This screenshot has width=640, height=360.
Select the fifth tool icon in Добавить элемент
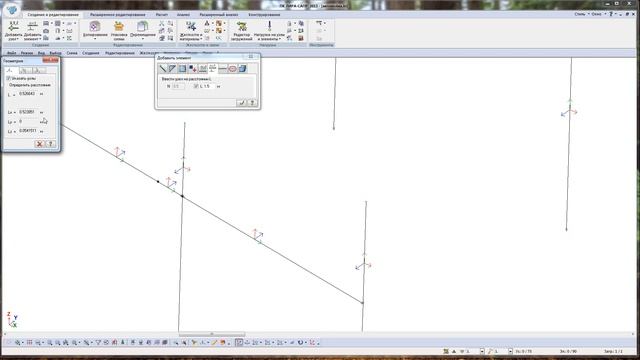pos(202,69)
